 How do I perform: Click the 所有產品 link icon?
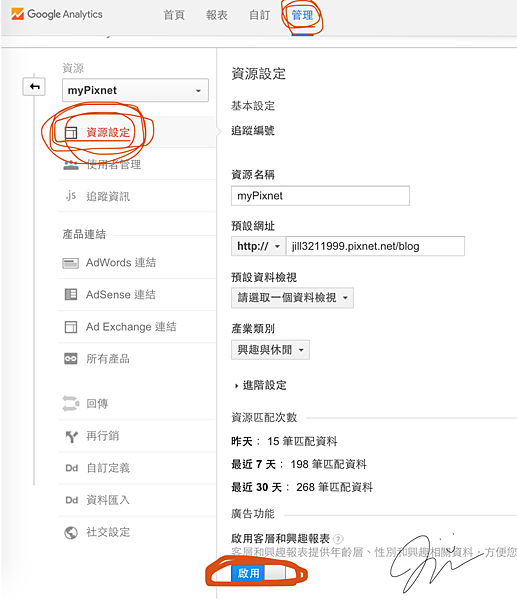point(71,359)
